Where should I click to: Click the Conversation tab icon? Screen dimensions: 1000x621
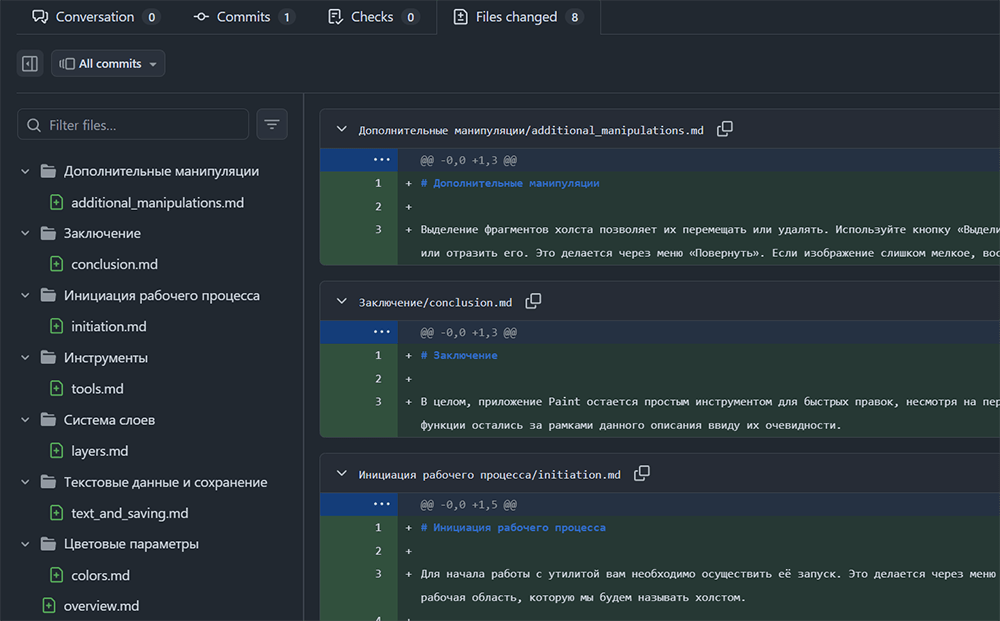40,17
